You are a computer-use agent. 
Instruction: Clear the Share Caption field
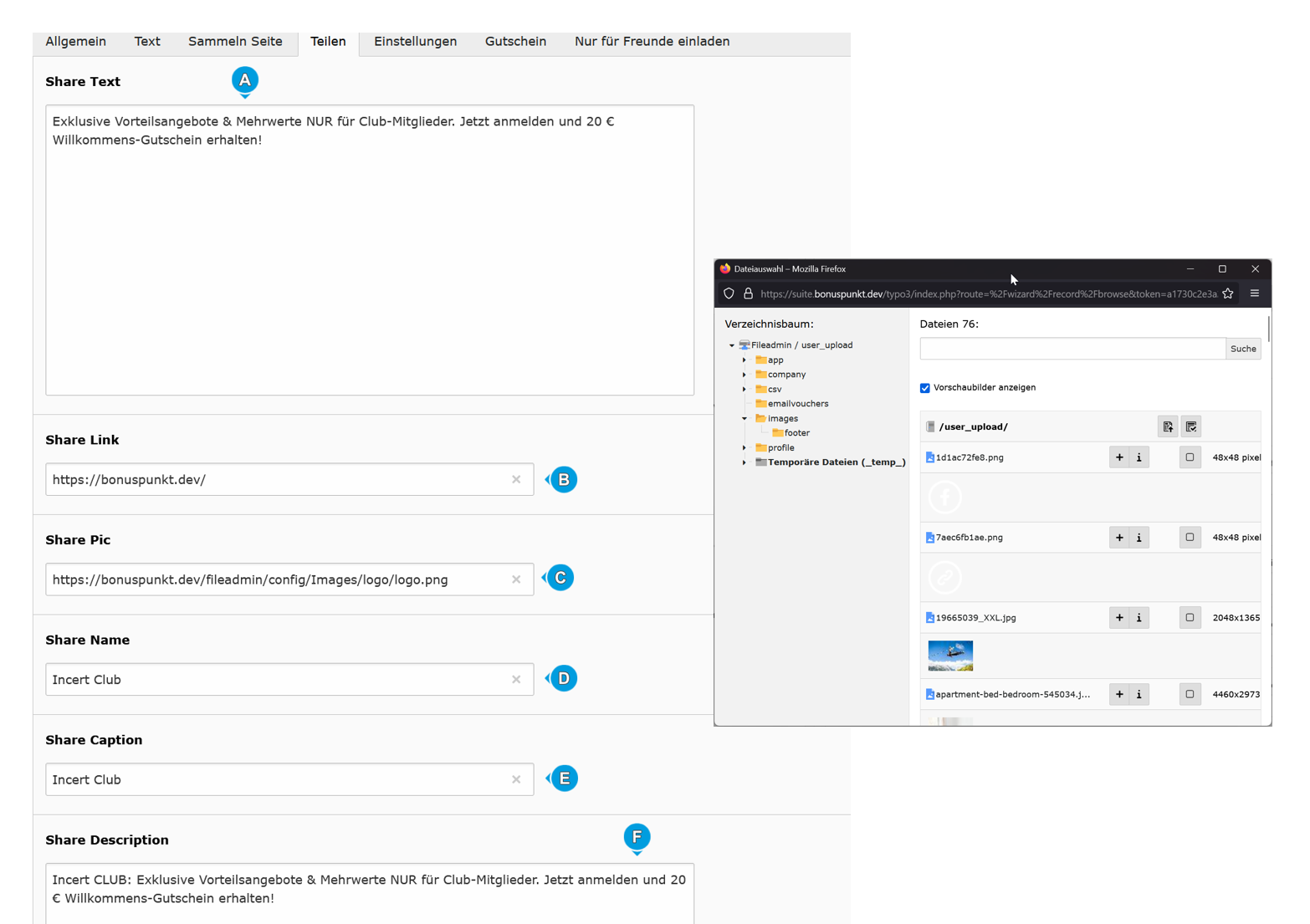516,779
